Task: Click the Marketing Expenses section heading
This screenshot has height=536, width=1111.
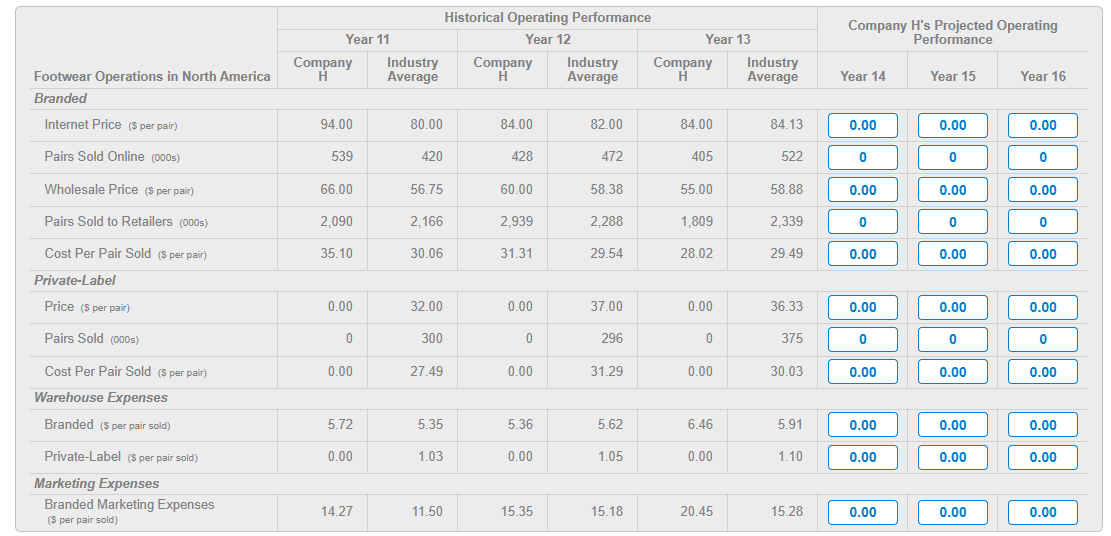Action: 96,484
